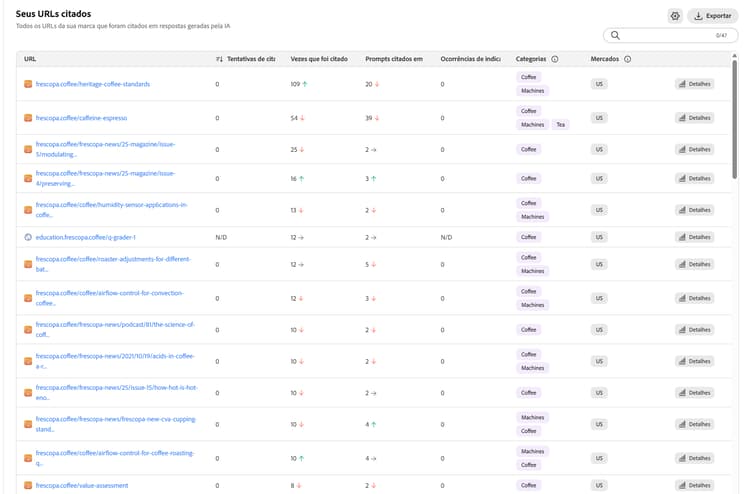Image resolution: width=750 pixels, height=494 pixels.
Task: Open Detalhes for the-science-of podcast row
Action: [695, 330]
